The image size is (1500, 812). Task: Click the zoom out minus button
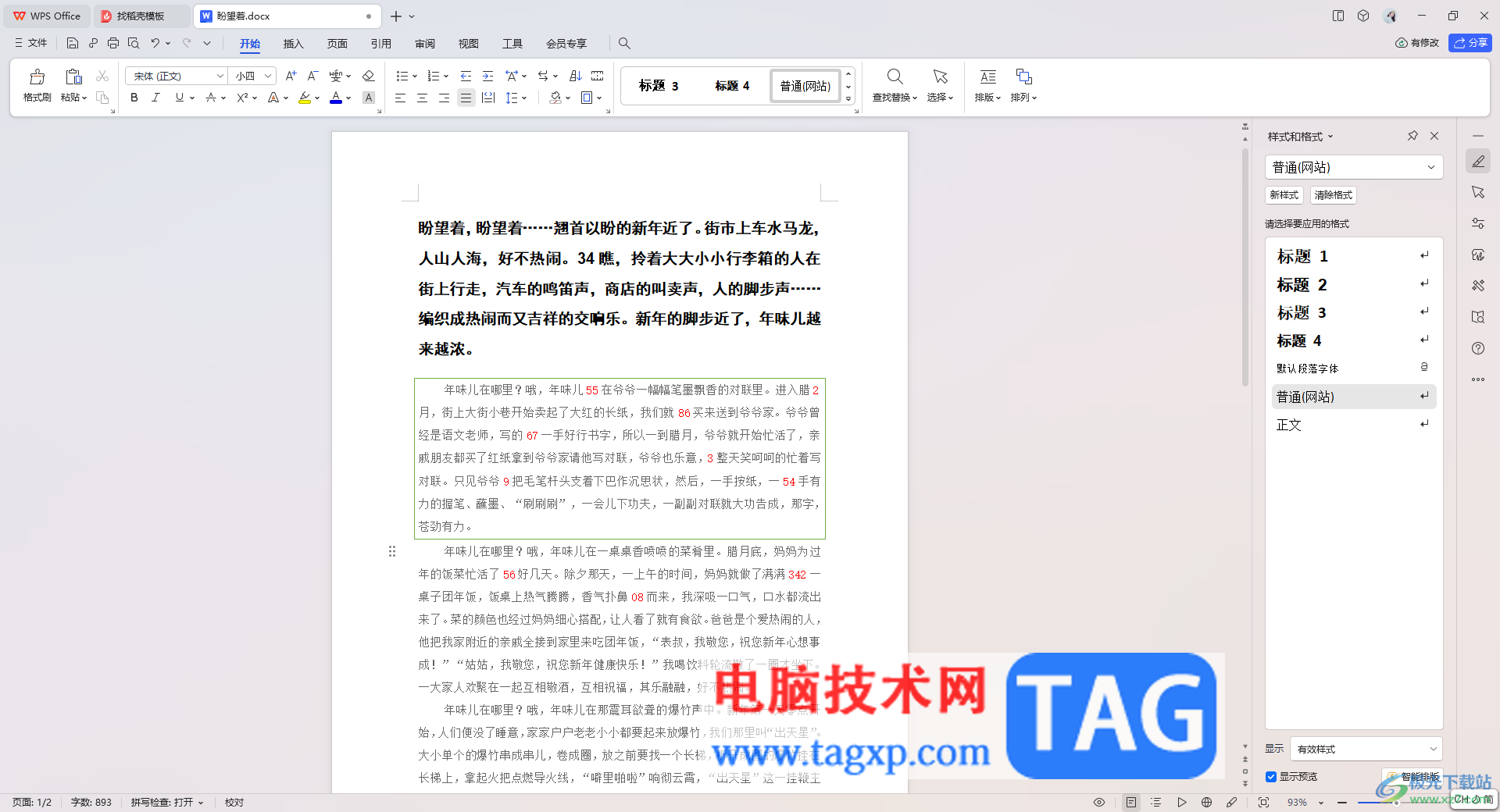(1342, 802)
